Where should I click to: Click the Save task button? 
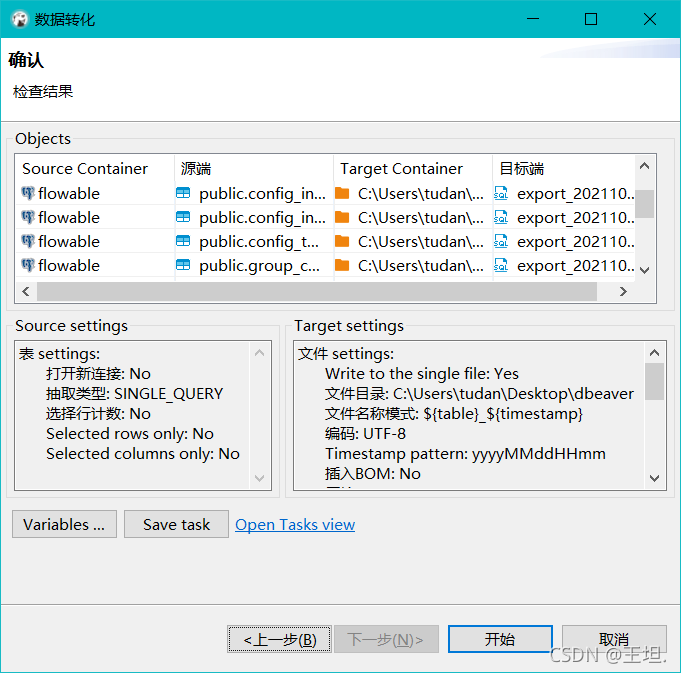(x=176, y=524)
